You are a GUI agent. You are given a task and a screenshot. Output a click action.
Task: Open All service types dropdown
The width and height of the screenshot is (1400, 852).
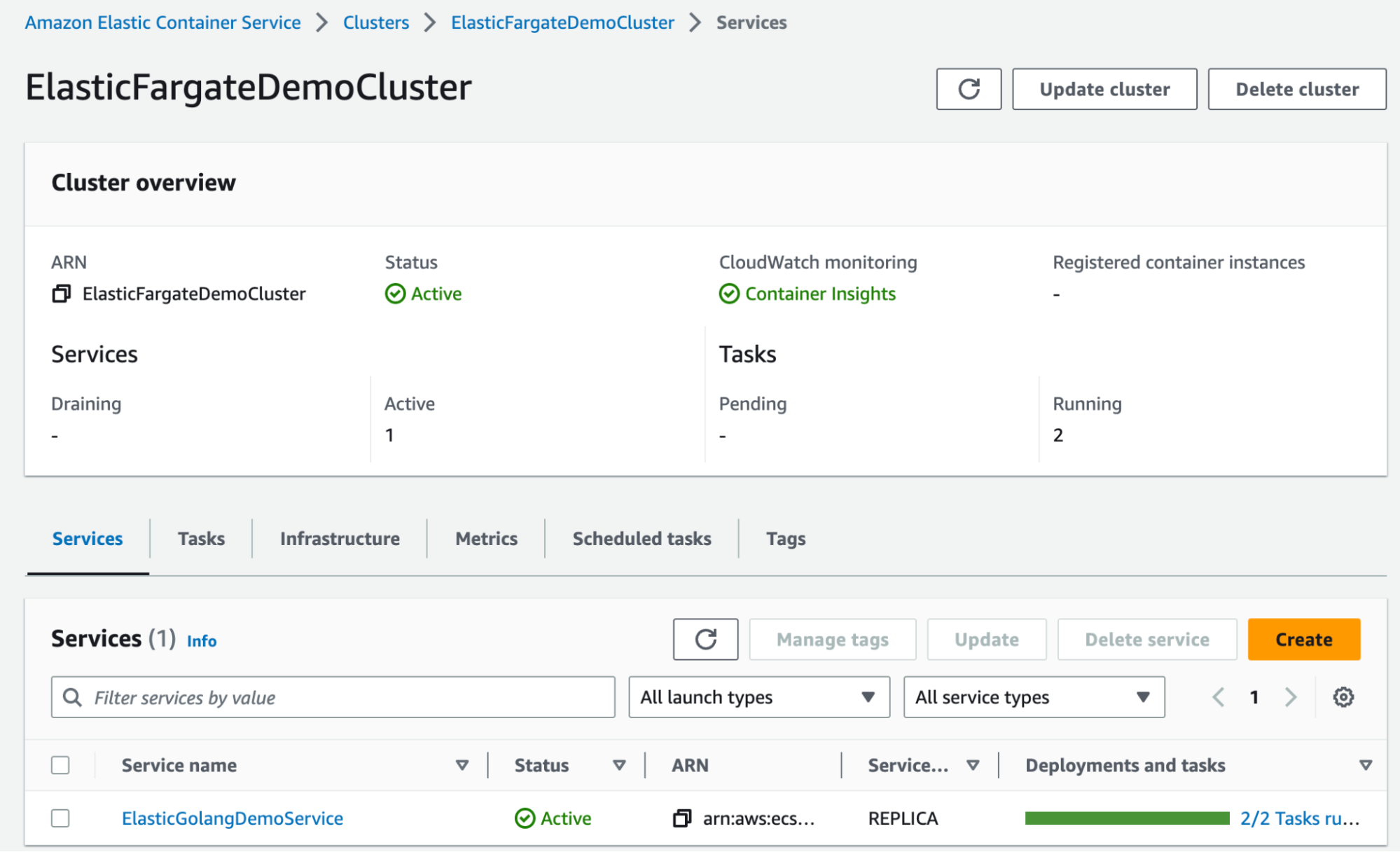pos(1034,697)
